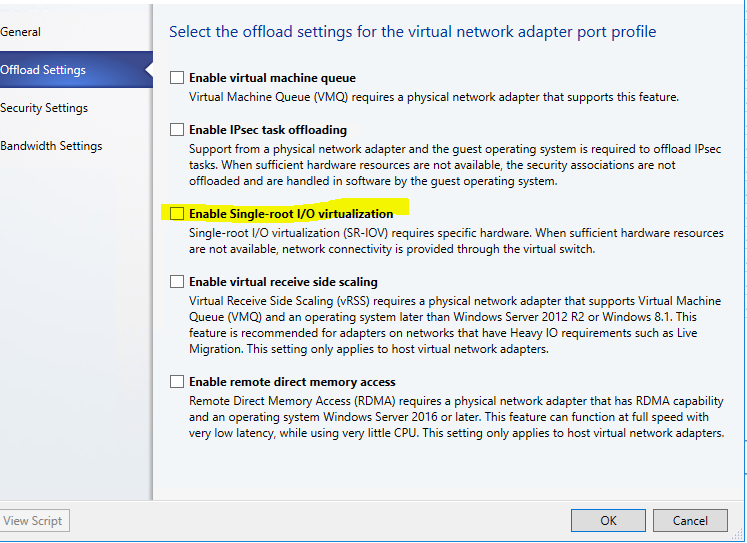Tick the IPsec task offloading checkbox
Image resolution: width=747 pixels, height=543 pixels.
pos(177,129)
